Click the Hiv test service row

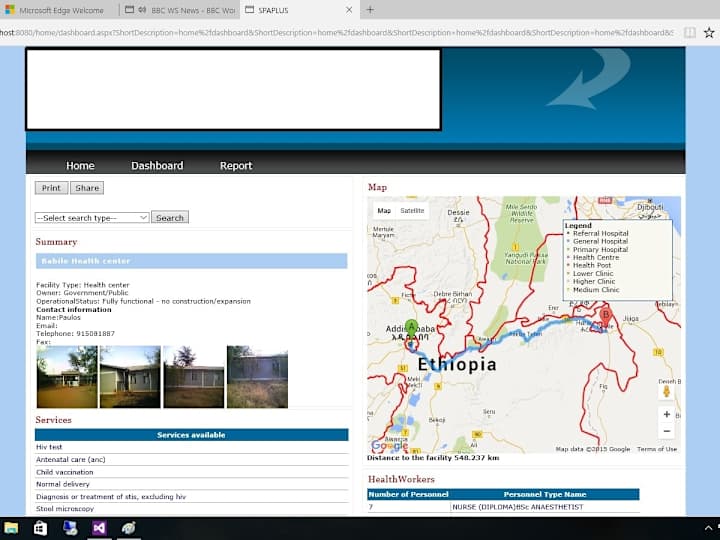tap(191, 447)
